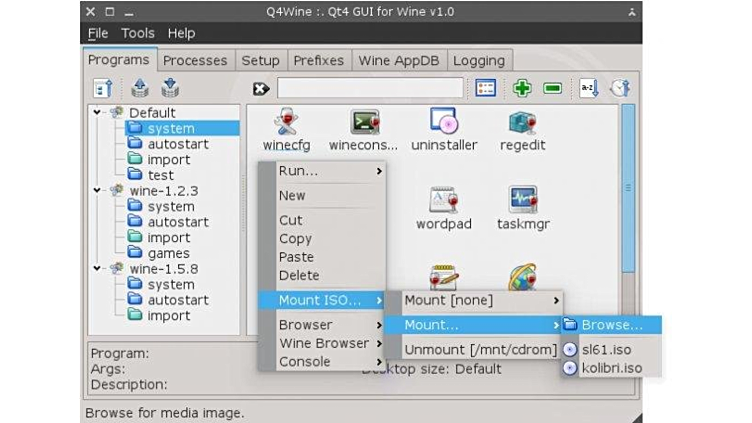The width and height of the screenshot is (752, 423).
Task: Open the wordpad program icon
Action: point(443,201)
